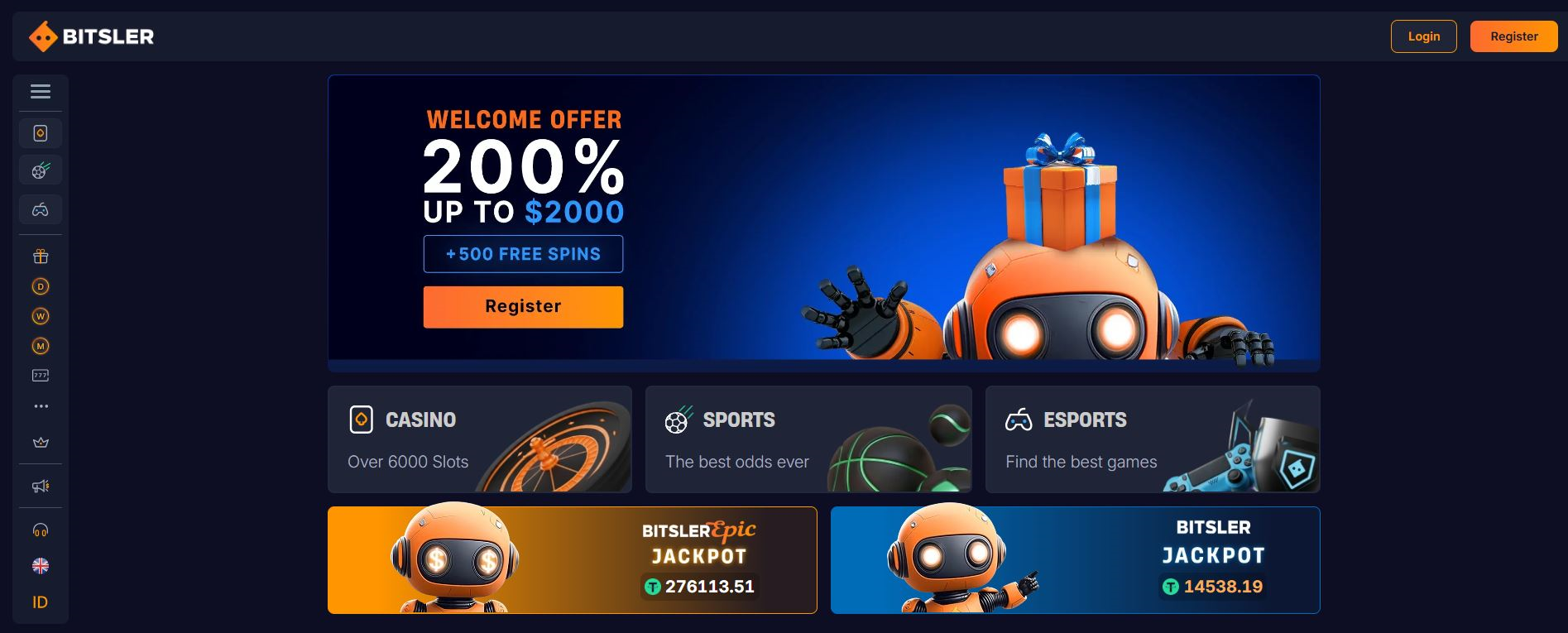
Task: Open the UK flag language selector
Action: tap(41, 566)
